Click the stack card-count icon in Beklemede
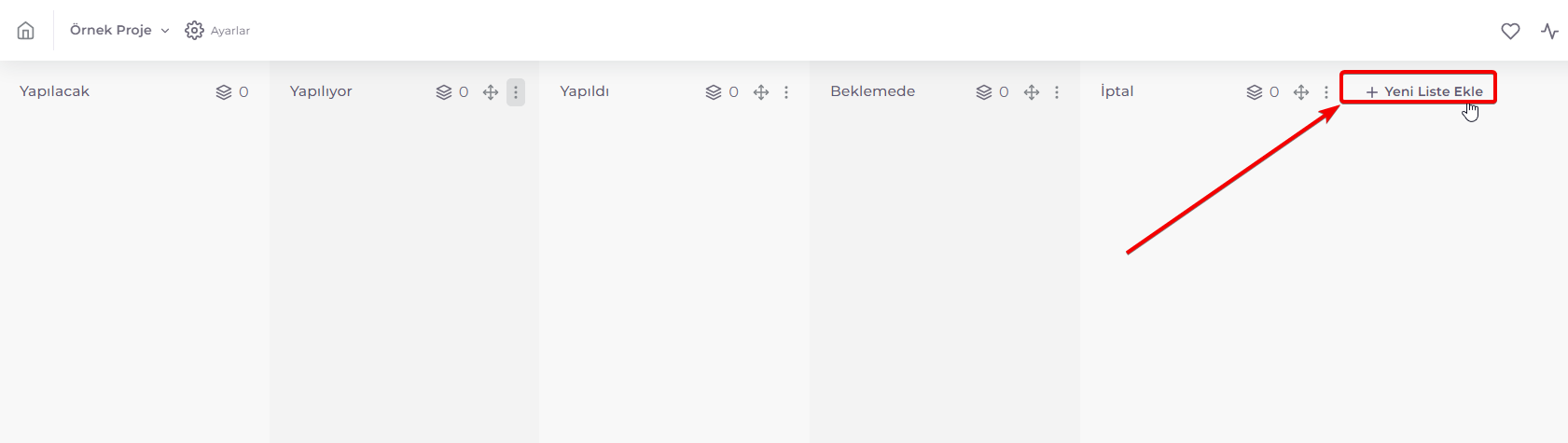1568x443 pixels. 984,92
